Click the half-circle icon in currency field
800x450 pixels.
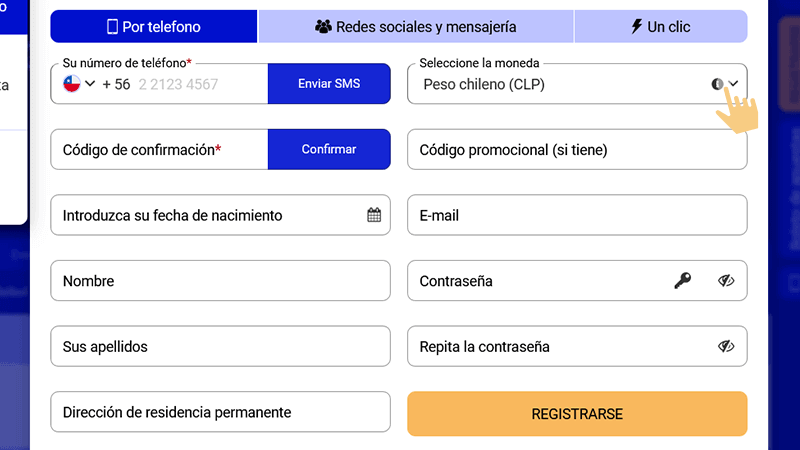717,84
